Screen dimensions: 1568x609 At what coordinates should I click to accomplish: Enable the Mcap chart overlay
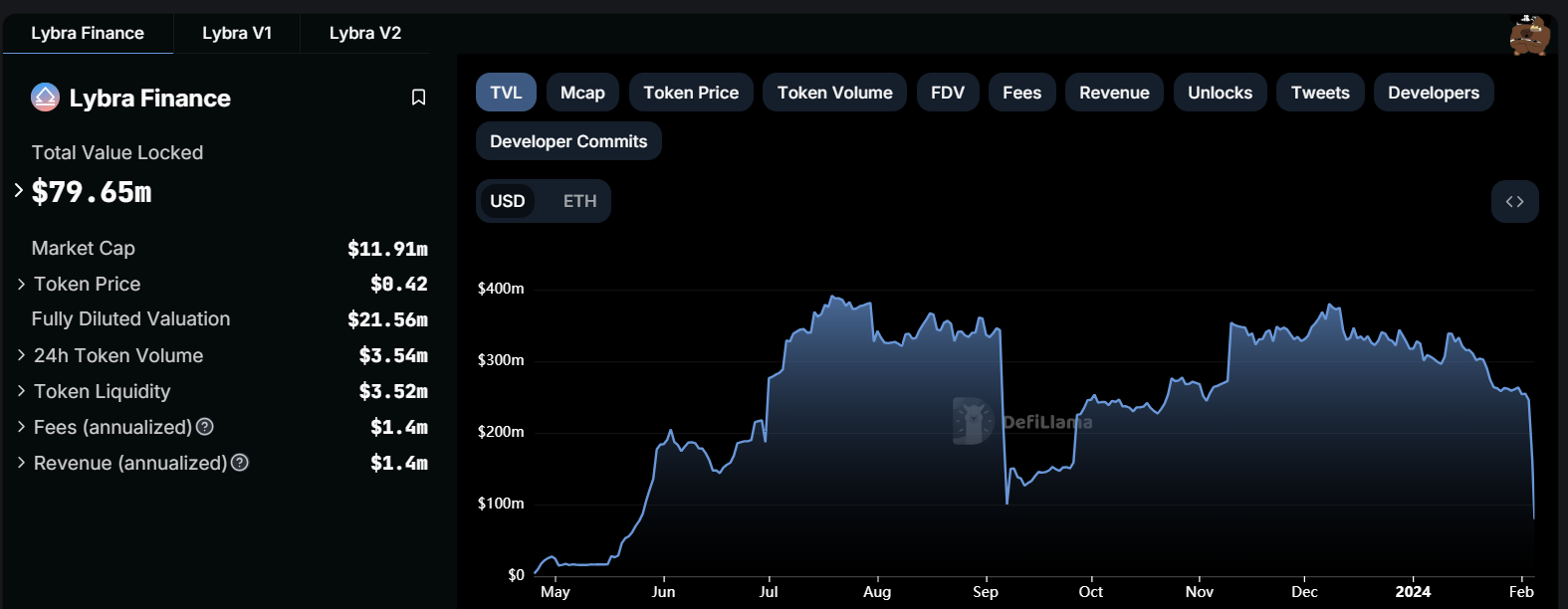(x=582, y=93)
